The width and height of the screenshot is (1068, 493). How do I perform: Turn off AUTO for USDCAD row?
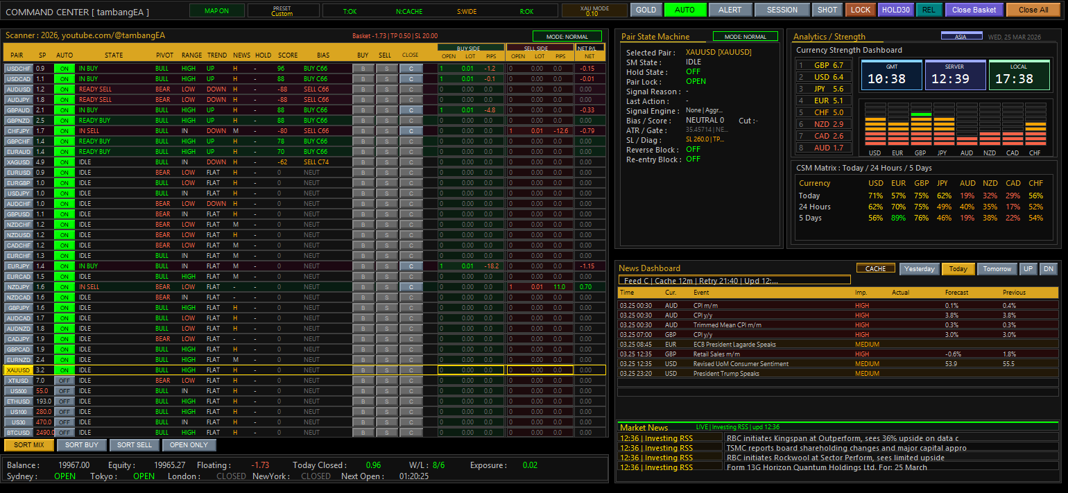point(65,79)
